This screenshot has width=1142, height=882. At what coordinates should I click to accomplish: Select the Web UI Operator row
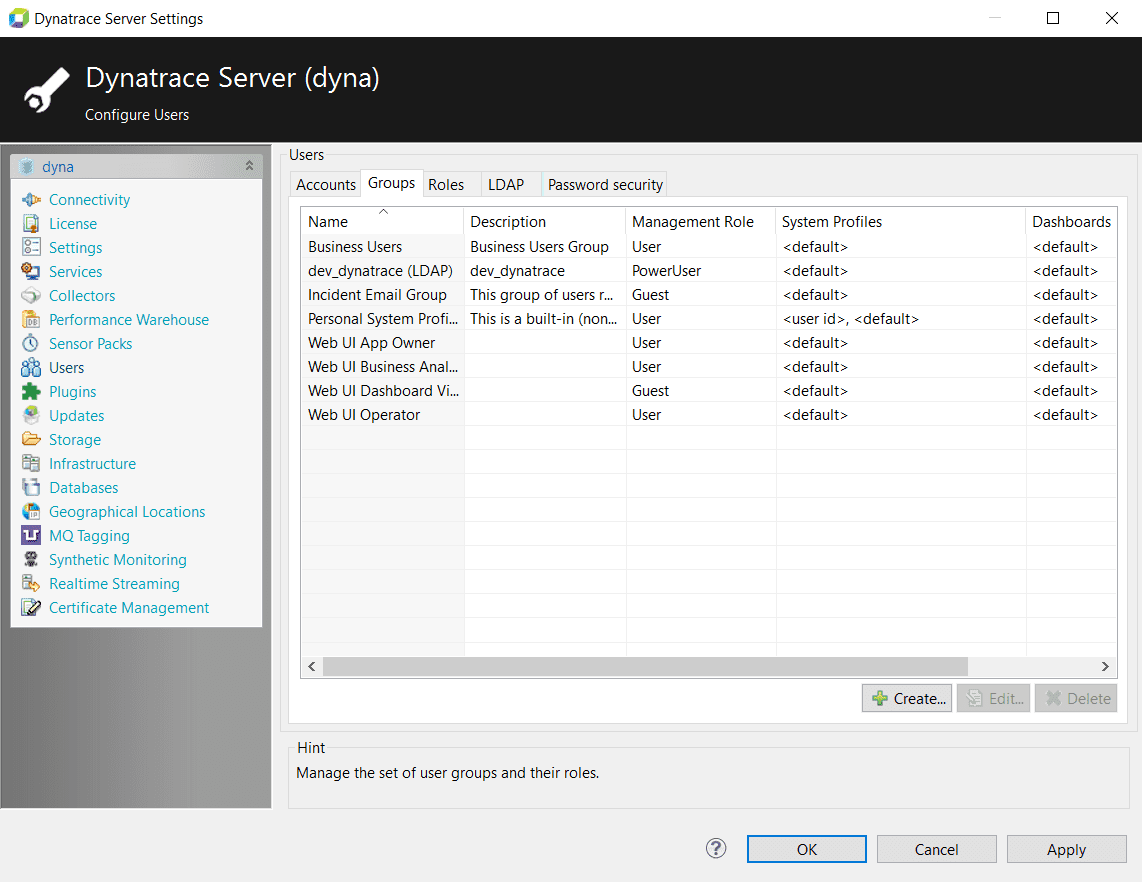click(709, 415)
